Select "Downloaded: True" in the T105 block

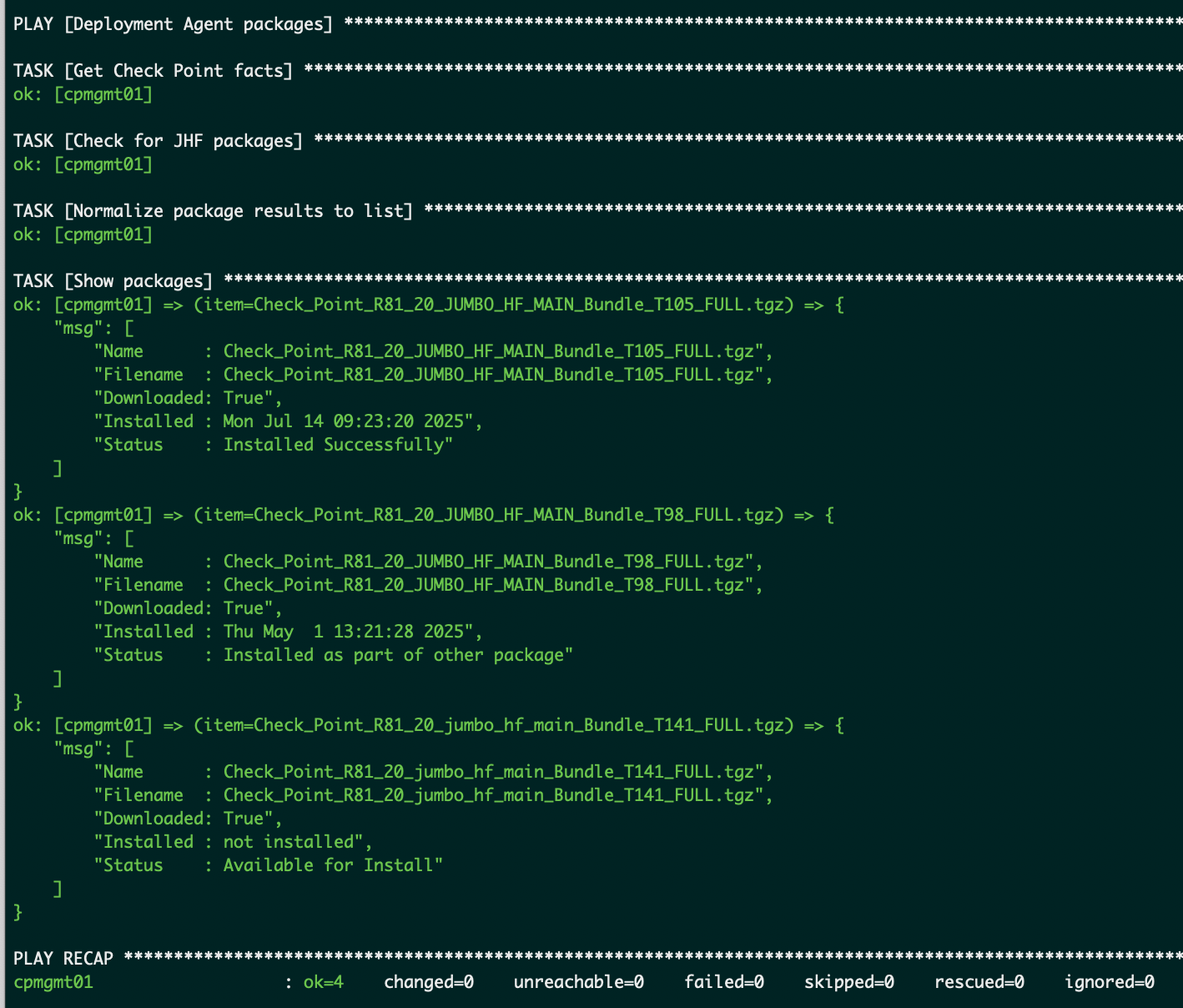[x=188, y=398]
